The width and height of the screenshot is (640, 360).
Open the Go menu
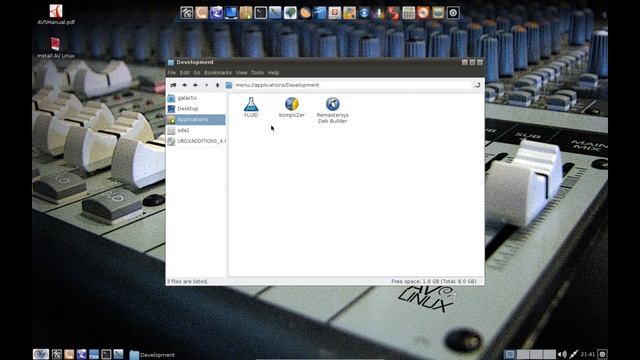click(197, 73)
